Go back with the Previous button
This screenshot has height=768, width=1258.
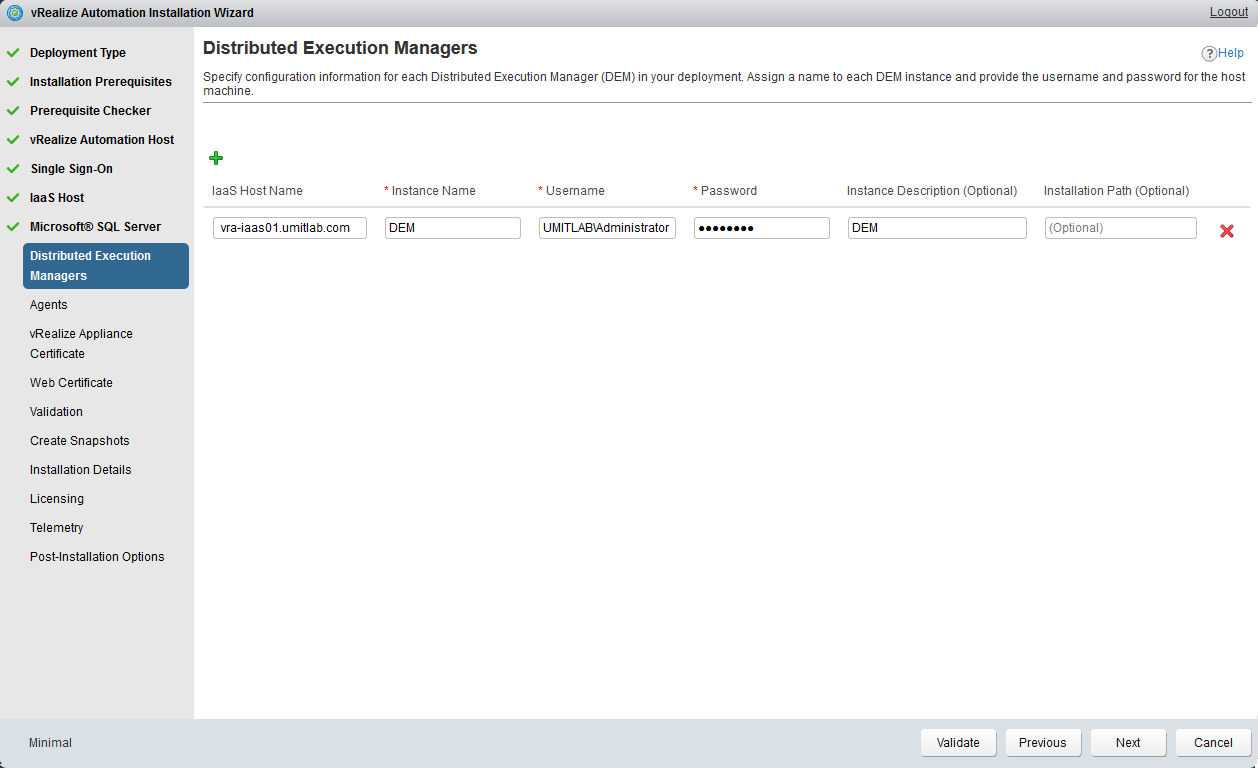pos(1042,743)
